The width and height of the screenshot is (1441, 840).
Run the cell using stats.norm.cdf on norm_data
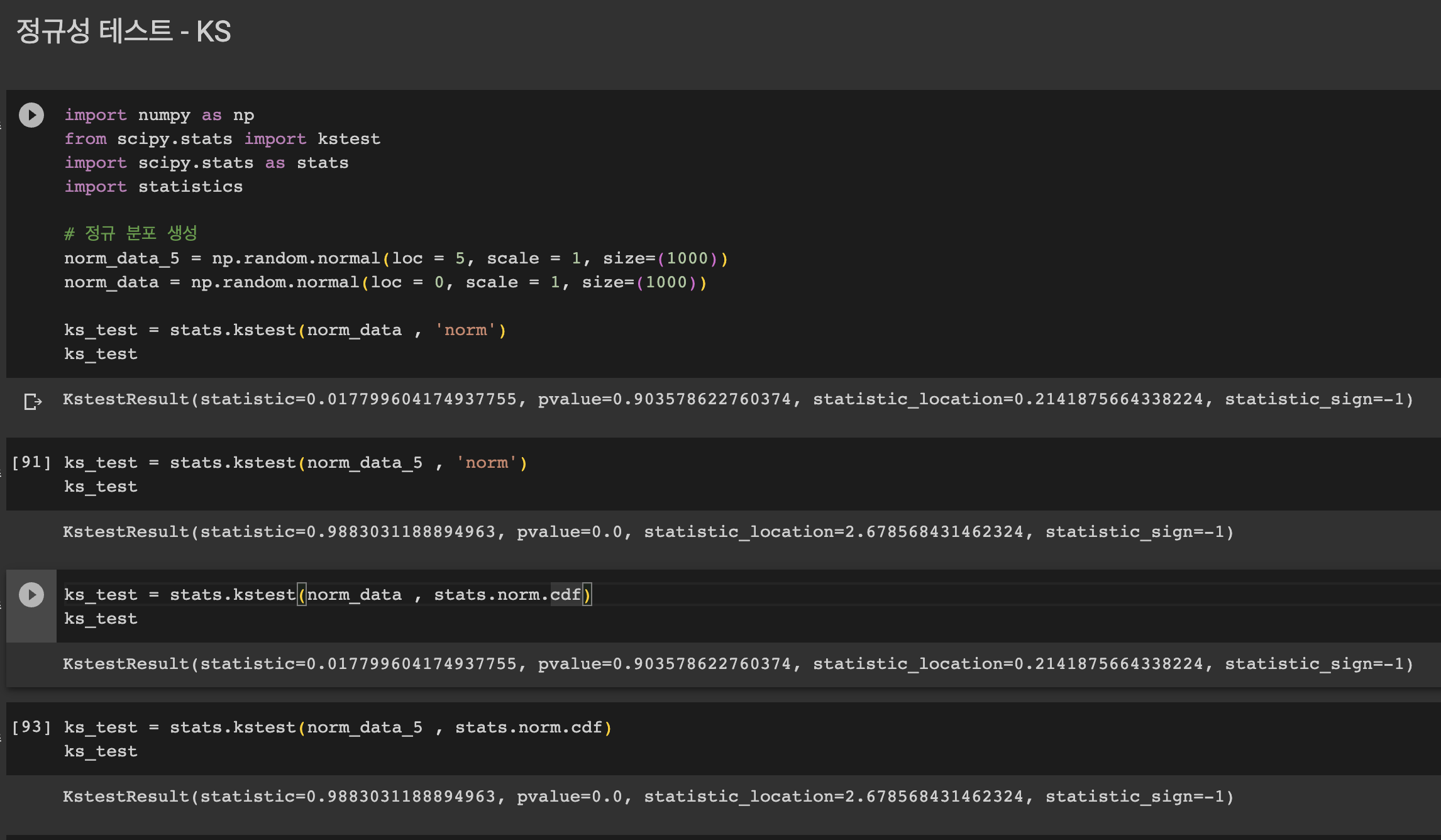pos(31,595)
